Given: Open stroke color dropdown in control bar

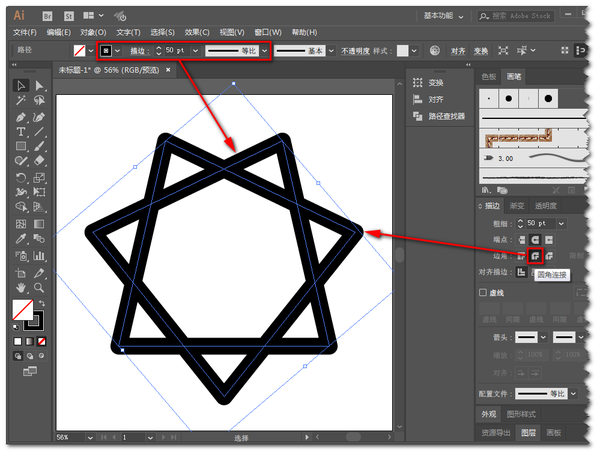Looking at the screenshot, I should (117, 50).
